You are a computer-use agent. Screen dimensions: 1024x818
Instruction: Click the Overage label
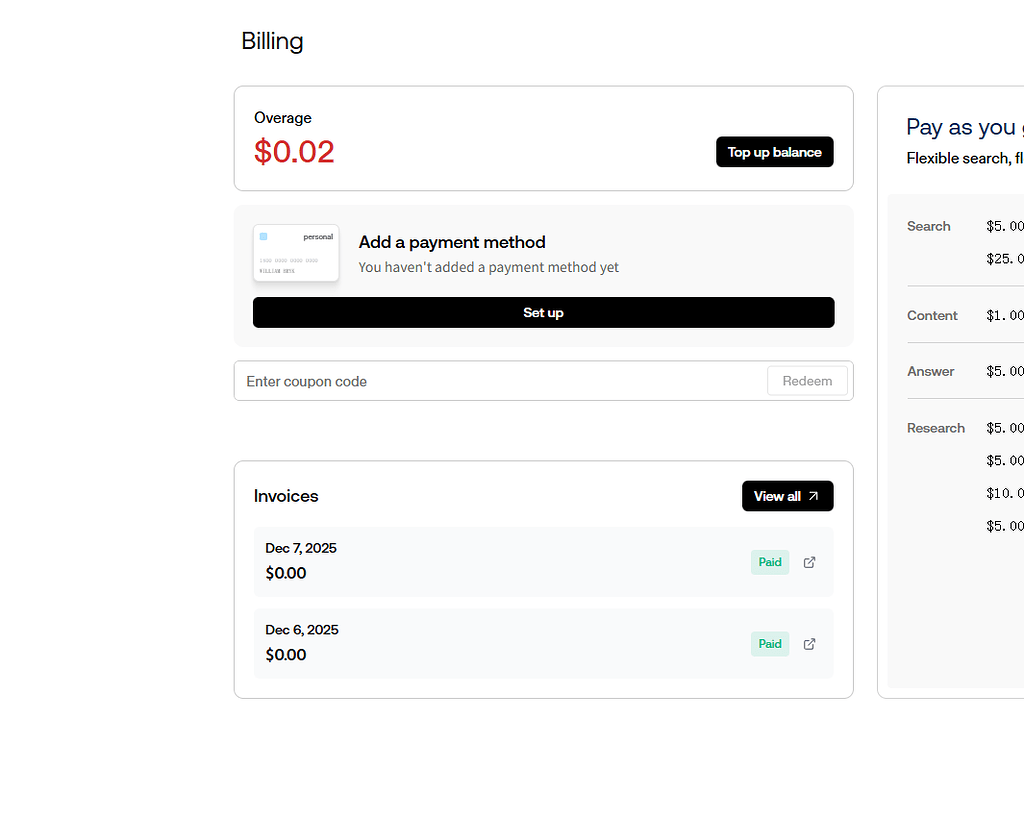(283, 118)
